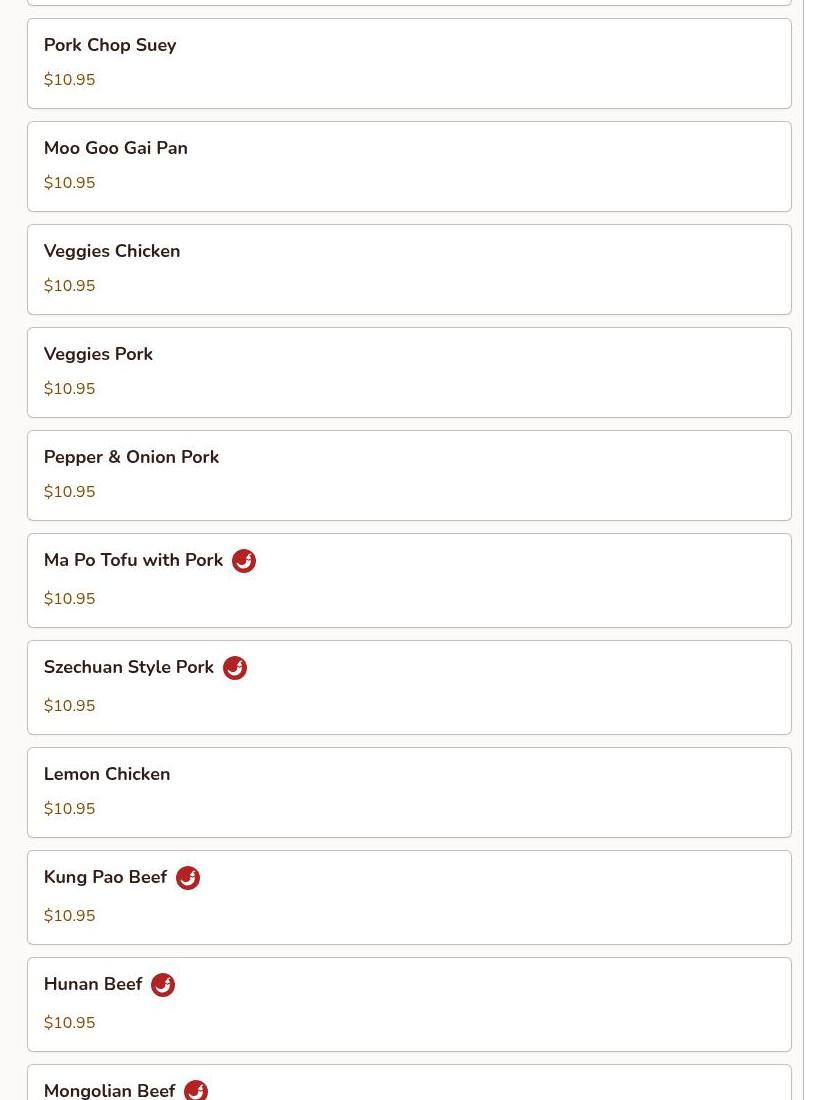This screenshot has width=824, height=1100.
Task: Click the chili pepper icon next to Kung Pao Beef
Action: (x=188, y=878)
